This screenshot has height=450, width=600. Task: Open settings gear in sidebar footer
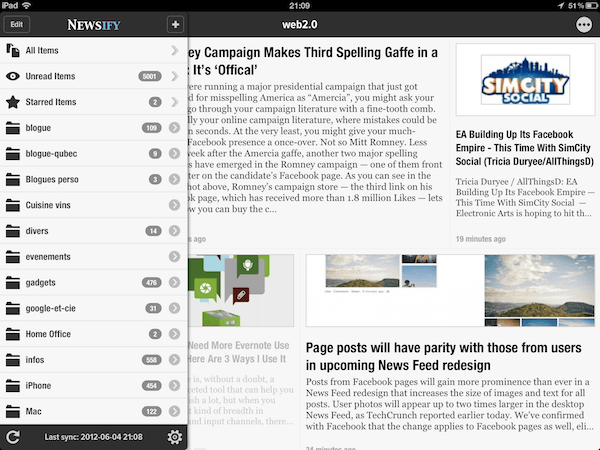click(175, 437)
